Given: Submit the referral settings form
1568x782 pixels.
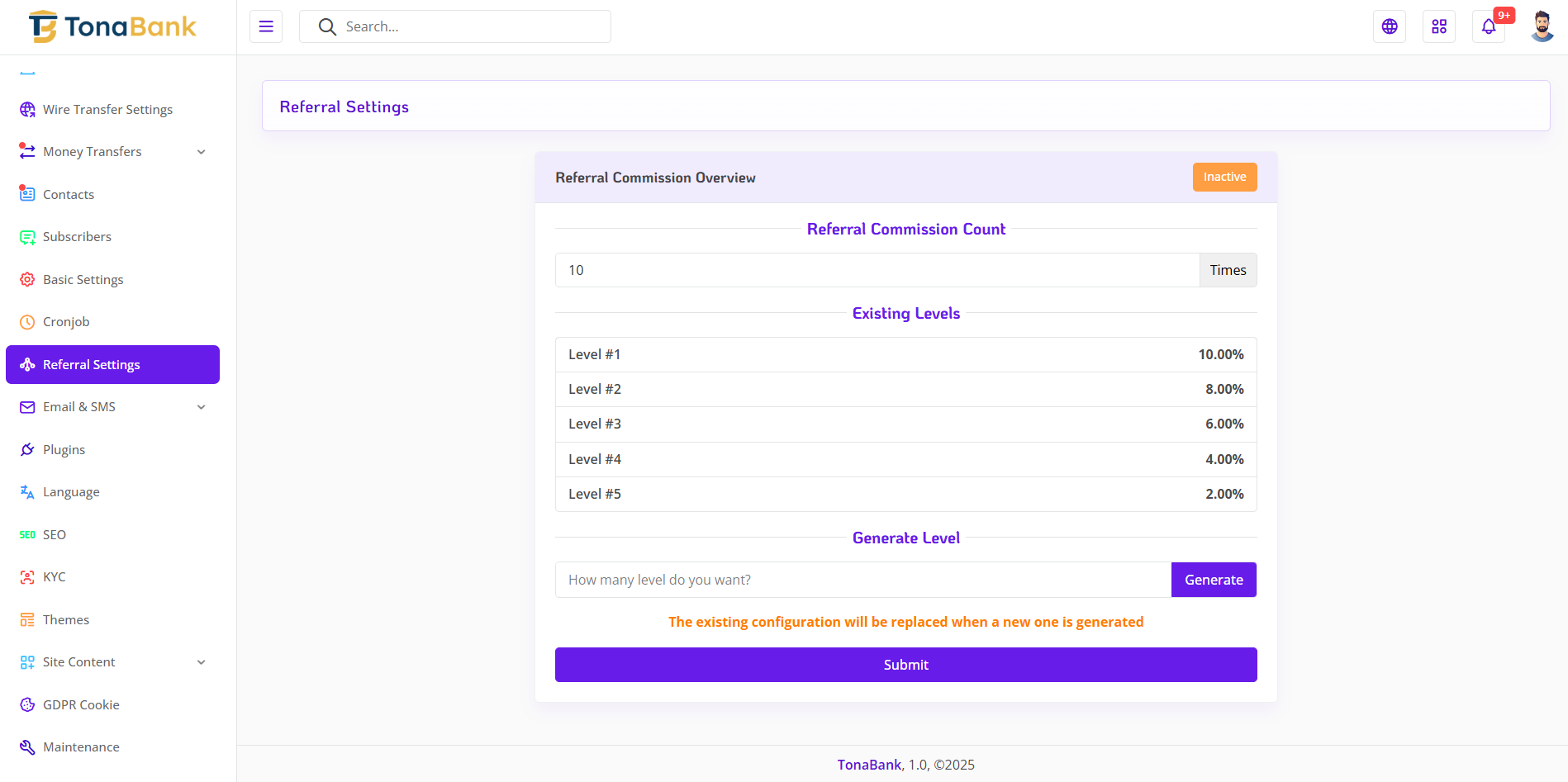Looking at the screenshot, I should [x=905, y=665].
